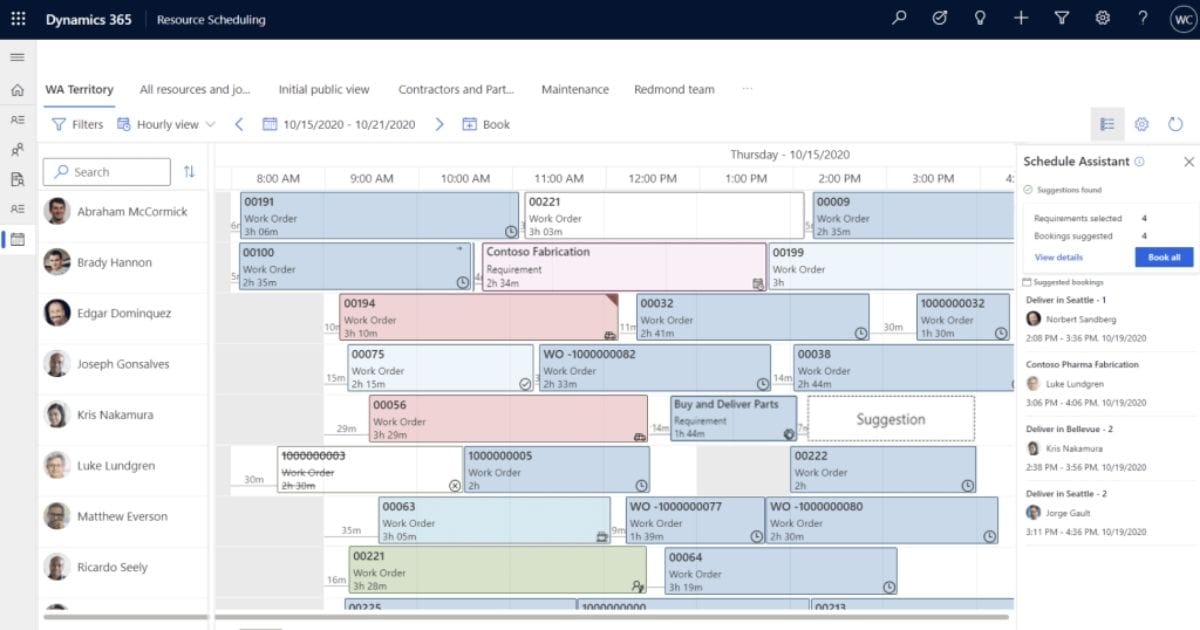Viewport: 1200px width, 630px height.
Task: Select the canceled 1000000003 booking
Action: 370,469
